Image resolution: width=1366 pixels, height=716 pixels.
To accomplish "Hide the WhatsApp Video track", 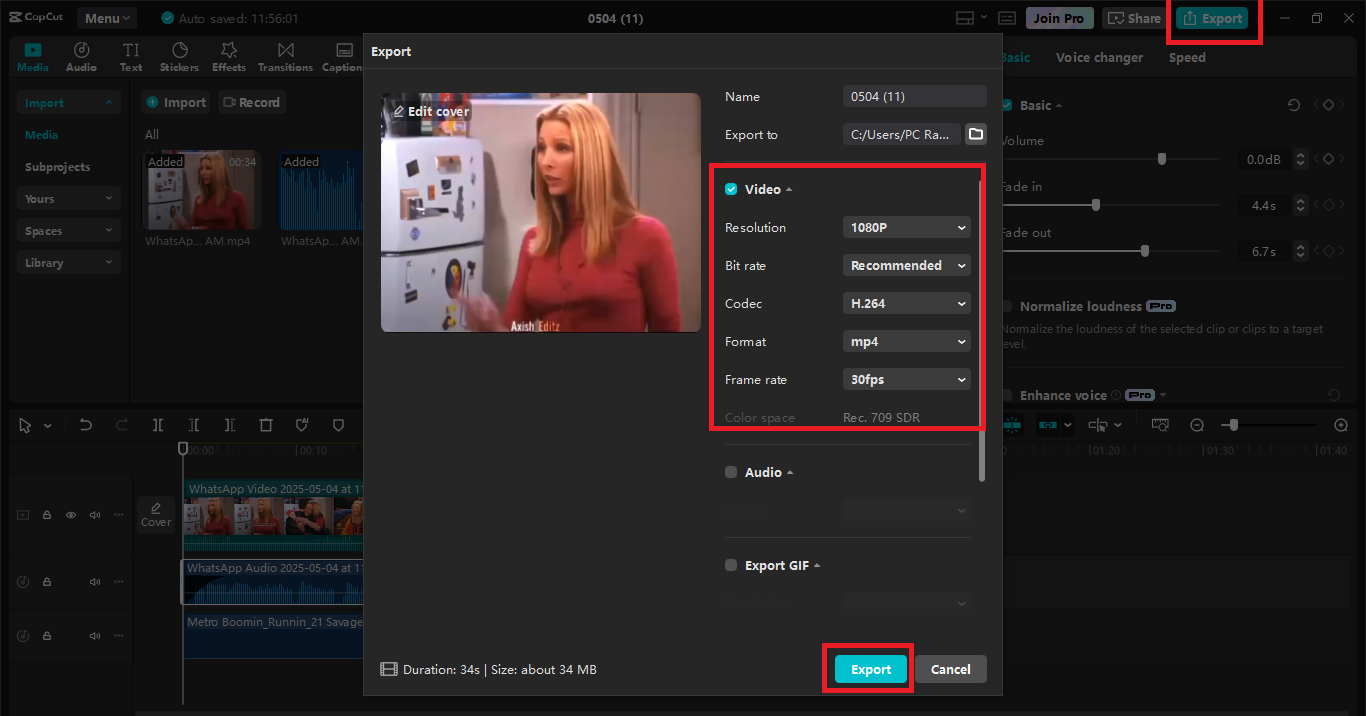I will [x=71, y=515].
